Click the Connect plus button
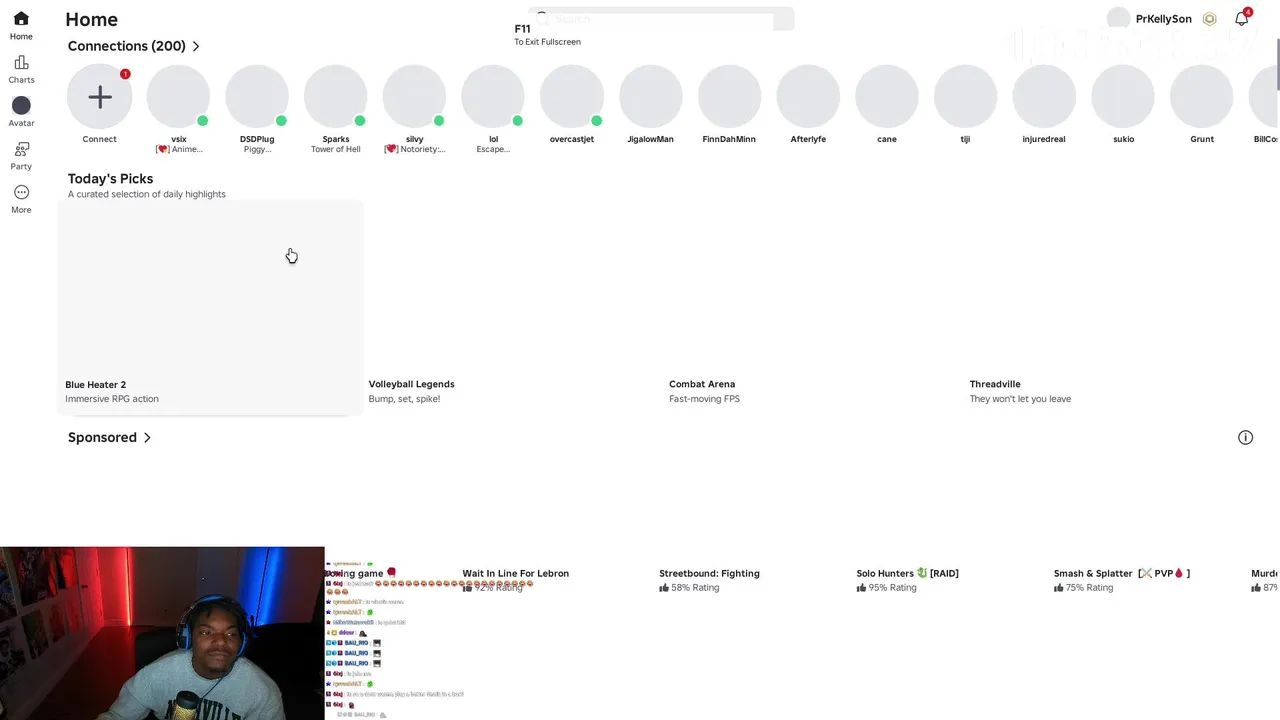Image resolution: width=1280 pixels, height=720 pixels. pos(99,97)
